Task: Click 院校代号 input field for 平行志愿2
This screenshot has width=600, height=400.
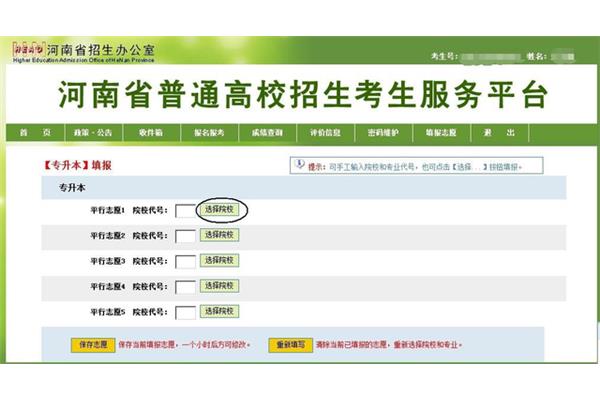Action: pyautogui.click(x=185, y=236)
